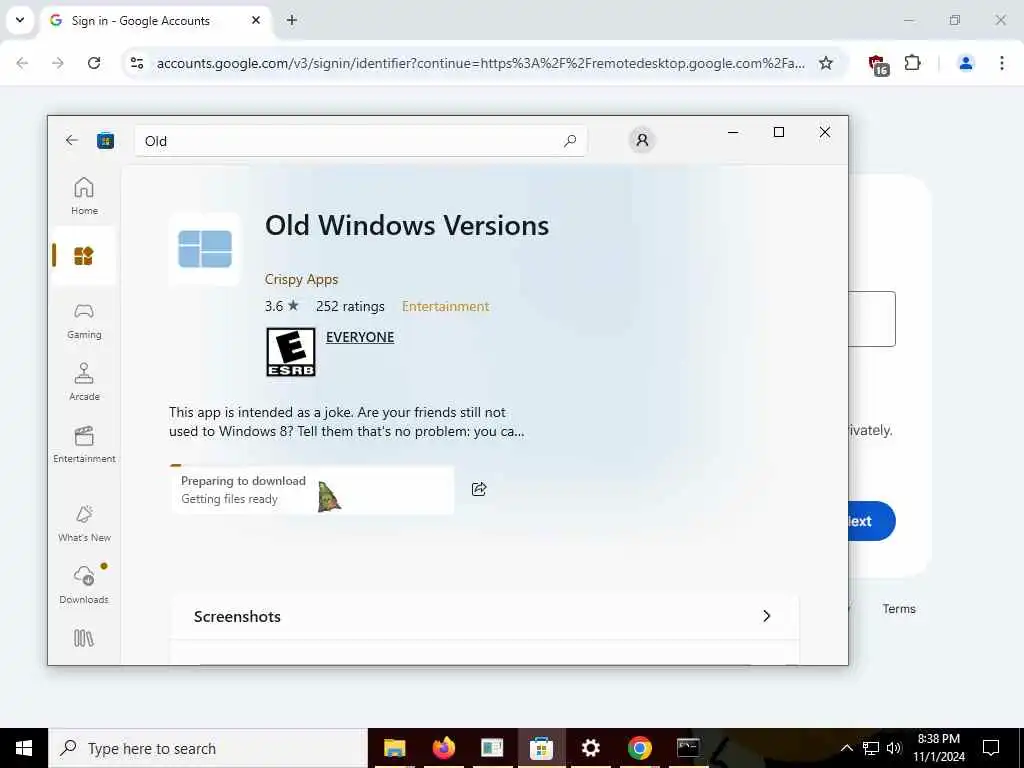Image resolution: width=1024 pixels, height=768 pixels.
Task: Open the Arcade section
Action: coord(84,383)
